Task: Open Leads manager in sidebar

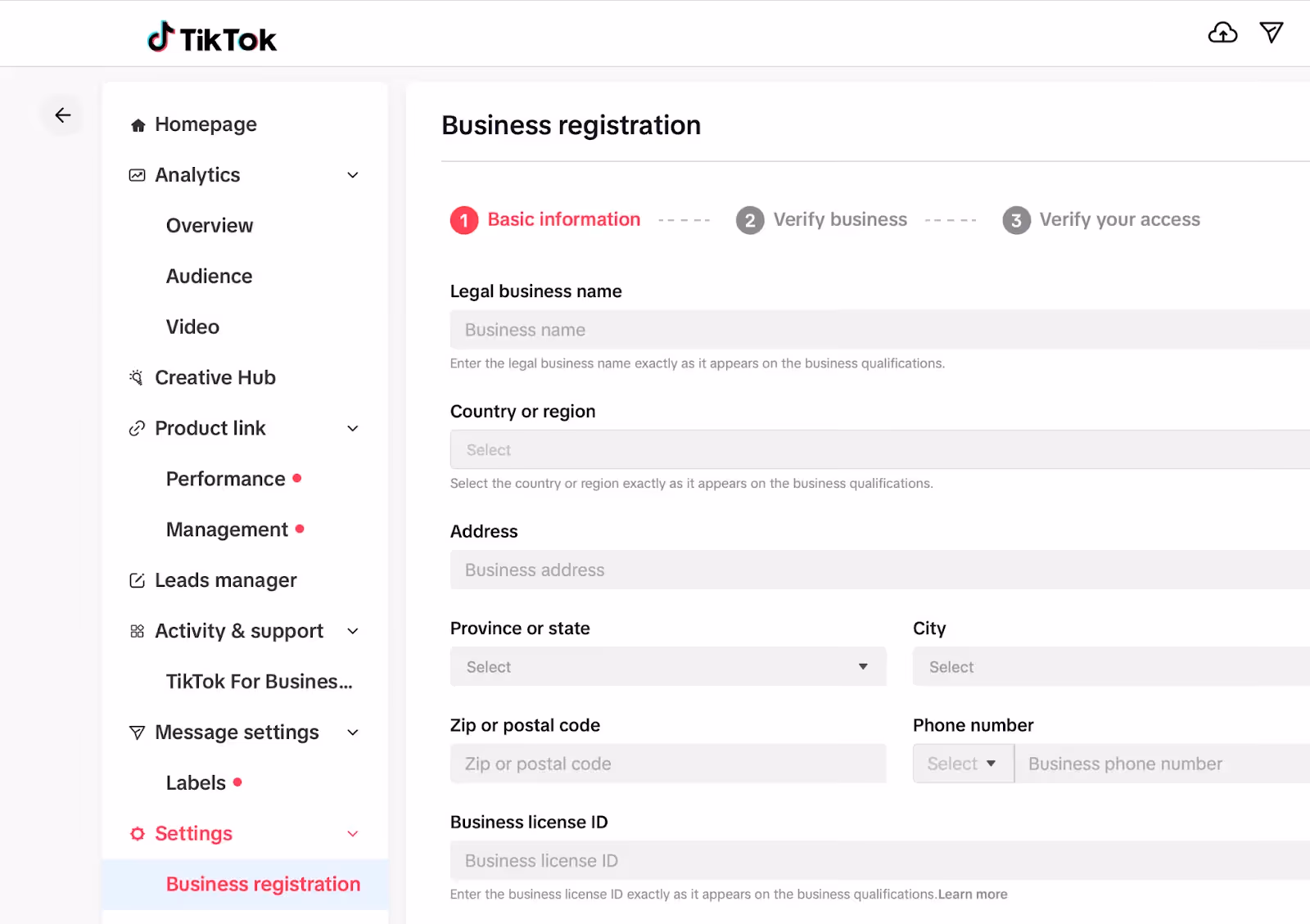Action: pyautogui.click(x=213, y=580)
